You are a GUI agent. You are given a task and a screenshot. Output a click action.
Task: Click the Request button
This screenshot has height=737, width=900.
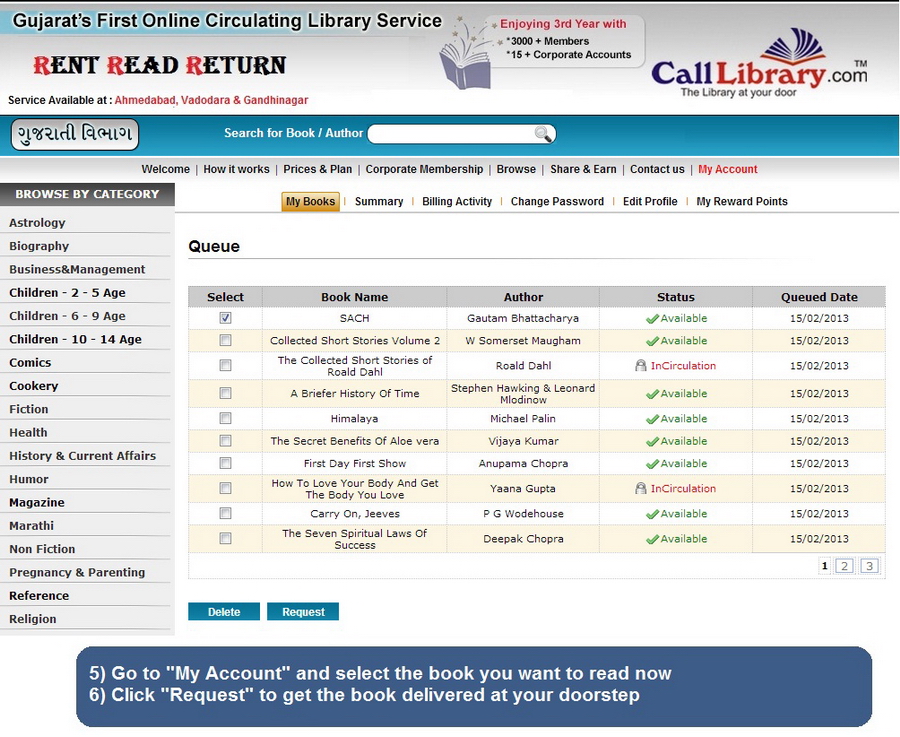point(303,612)
